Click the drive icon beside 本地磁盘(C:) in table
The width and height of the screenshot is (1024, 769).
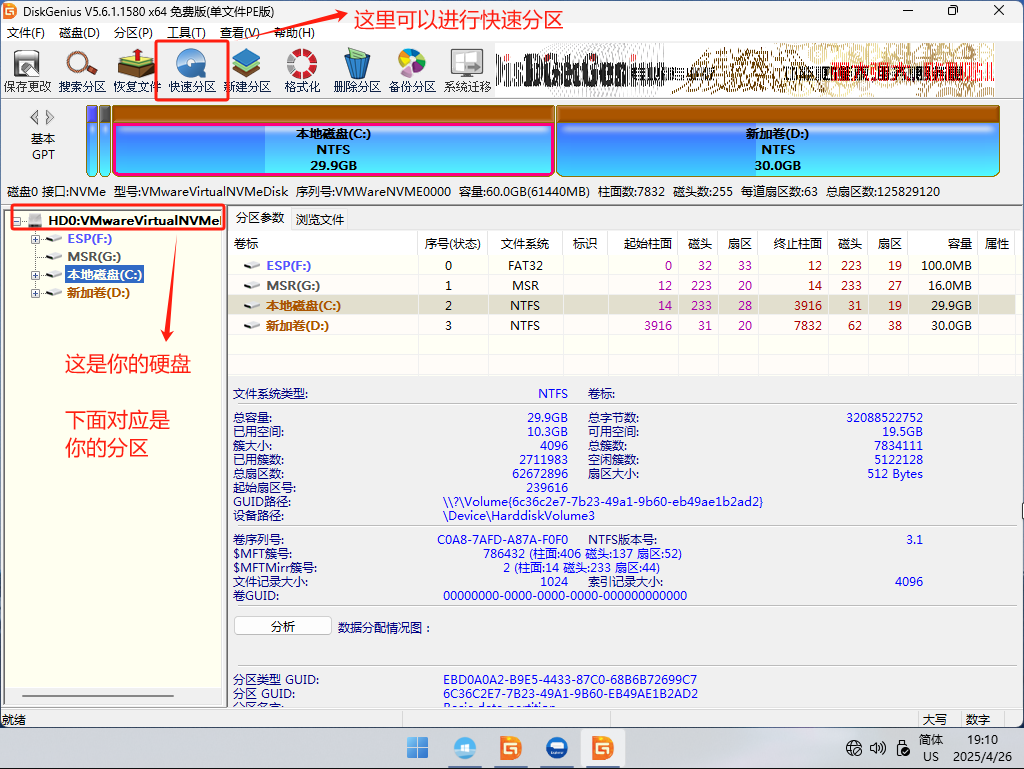click(251, 306)
